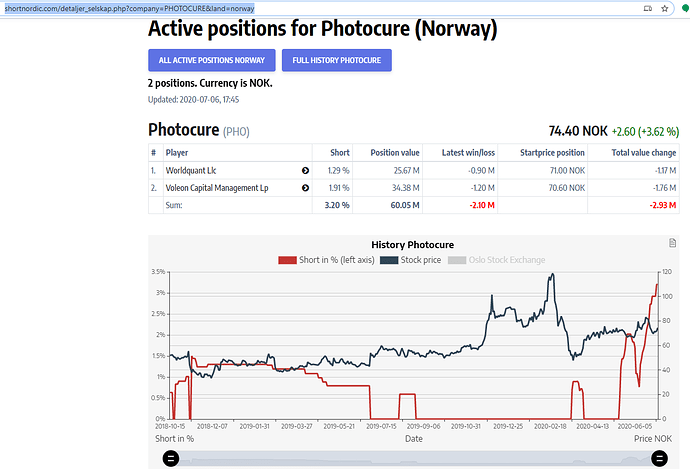Sort by the Player column header

click(x=177, y=153)
